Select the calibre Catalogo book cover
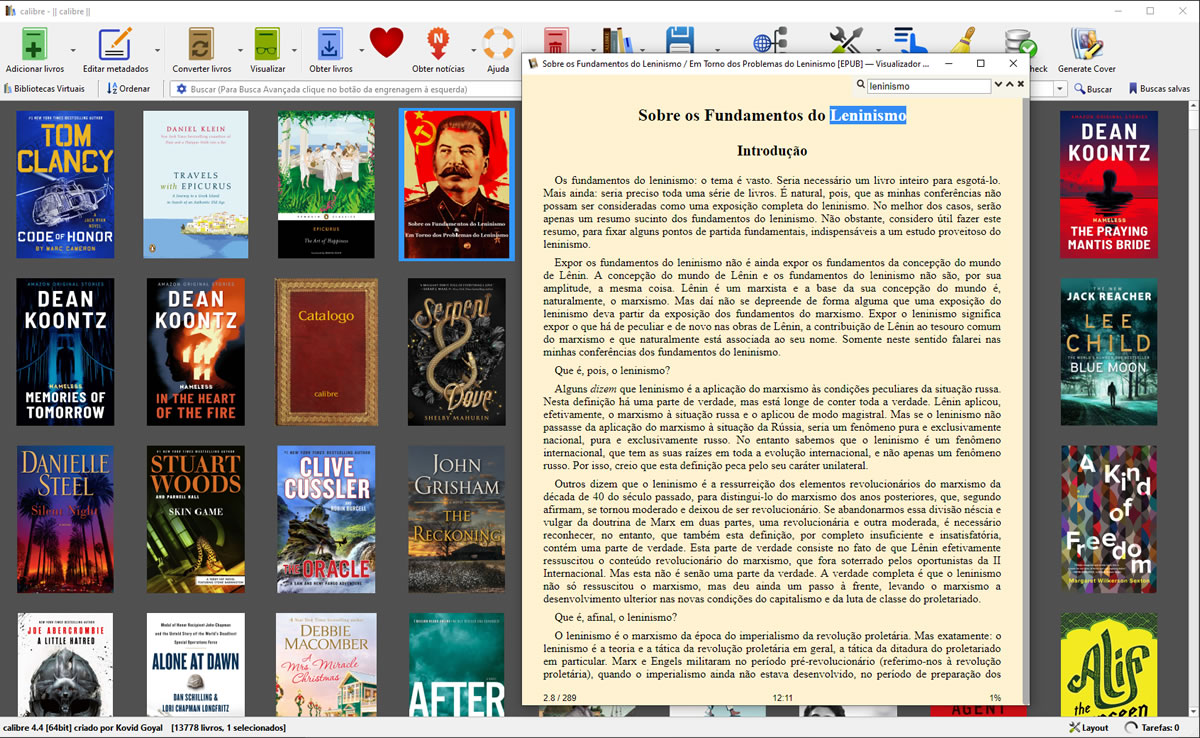This screenshot has width=1200, height=738. tap(326, 352)
